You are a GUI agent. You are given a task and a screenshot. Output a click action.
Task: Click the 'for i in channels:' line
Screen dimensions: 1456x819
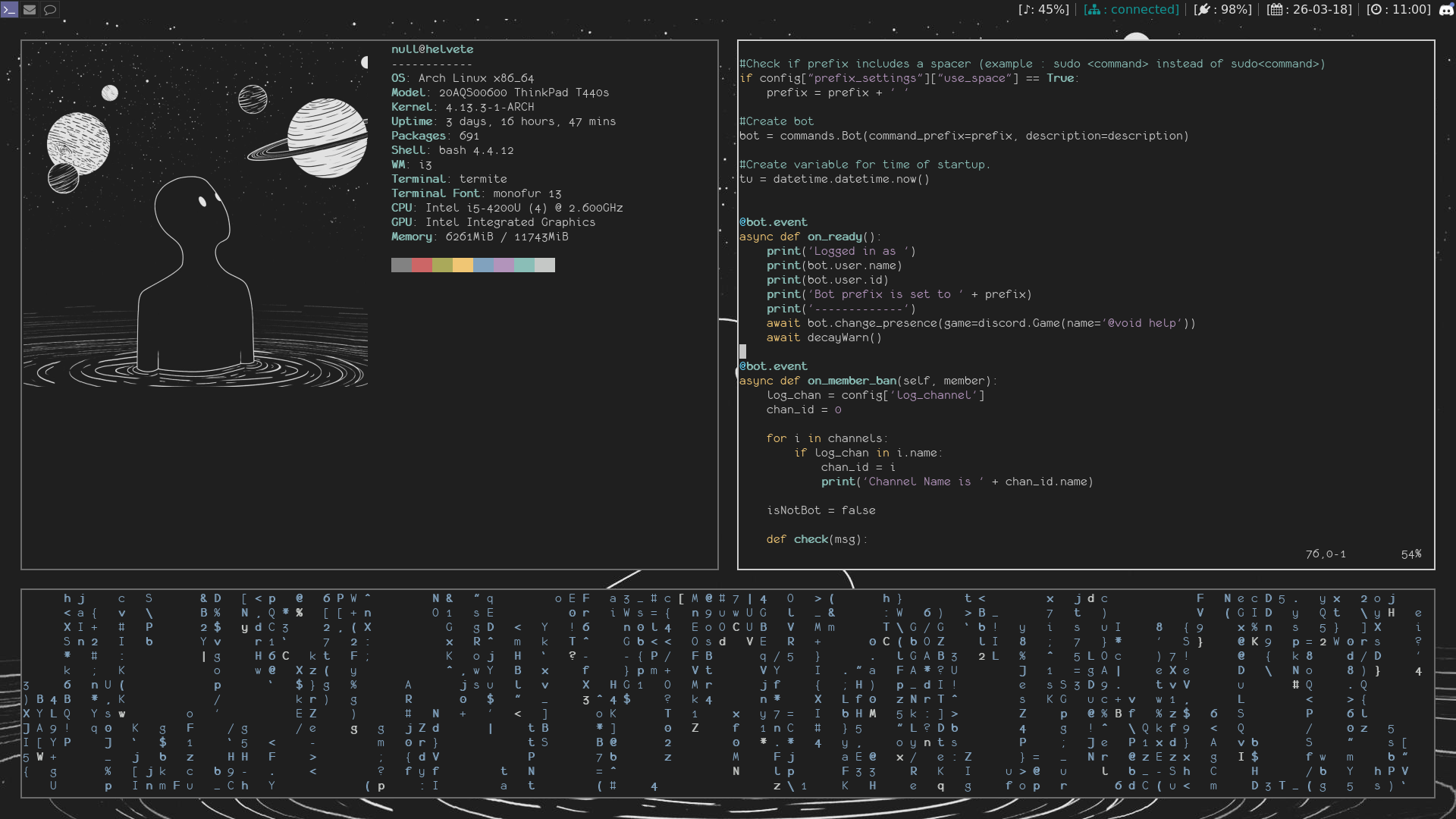click(827, 438)
